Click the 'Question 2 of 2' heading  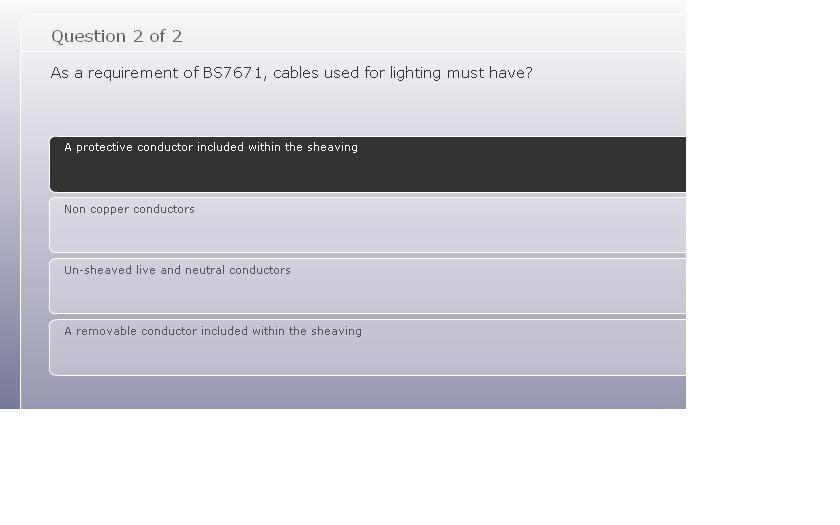[x=117, y=36]
